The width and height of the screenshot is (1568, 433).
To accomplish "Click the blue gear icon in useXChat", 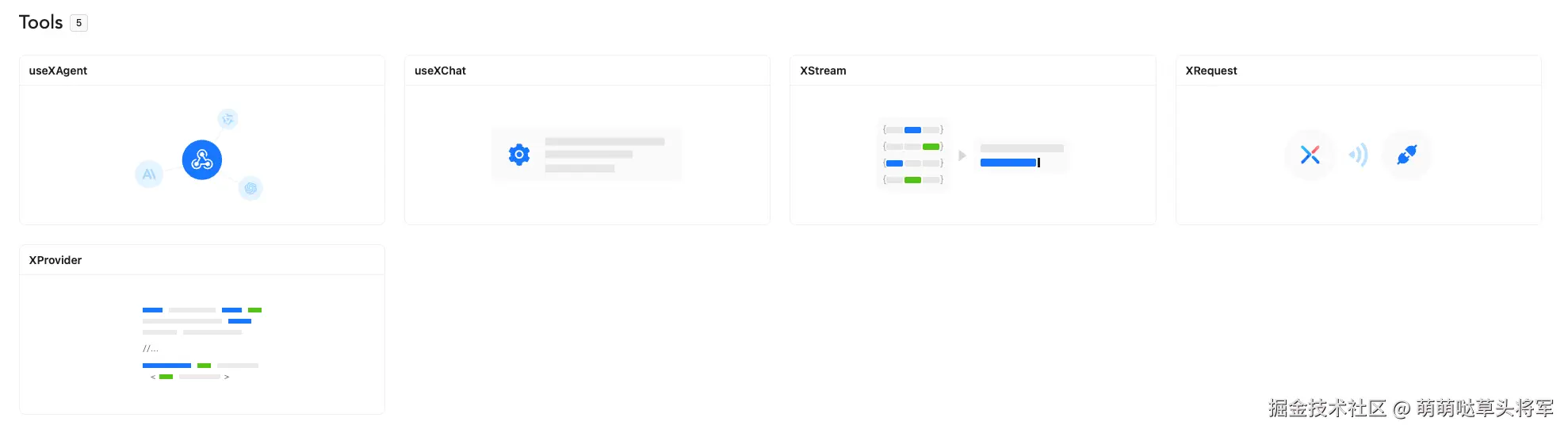I will click(519, 155).
